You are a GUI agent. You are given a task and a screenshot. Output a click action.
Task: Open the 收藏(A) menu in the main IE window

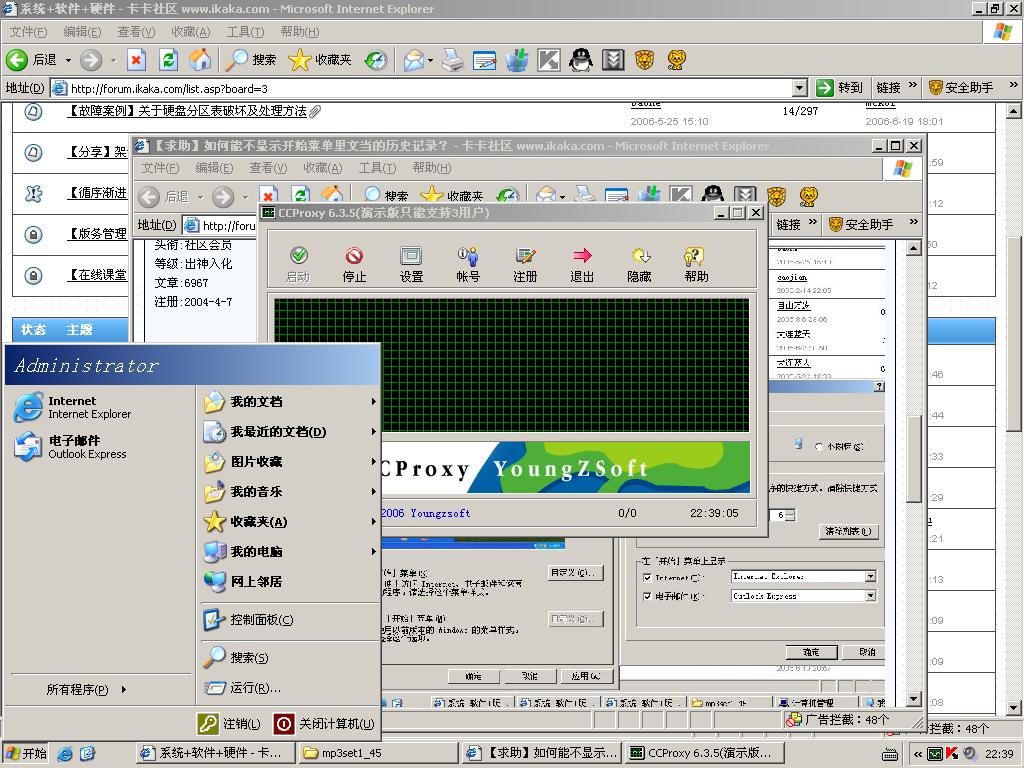pyautogui.click(x=190, y=32)
